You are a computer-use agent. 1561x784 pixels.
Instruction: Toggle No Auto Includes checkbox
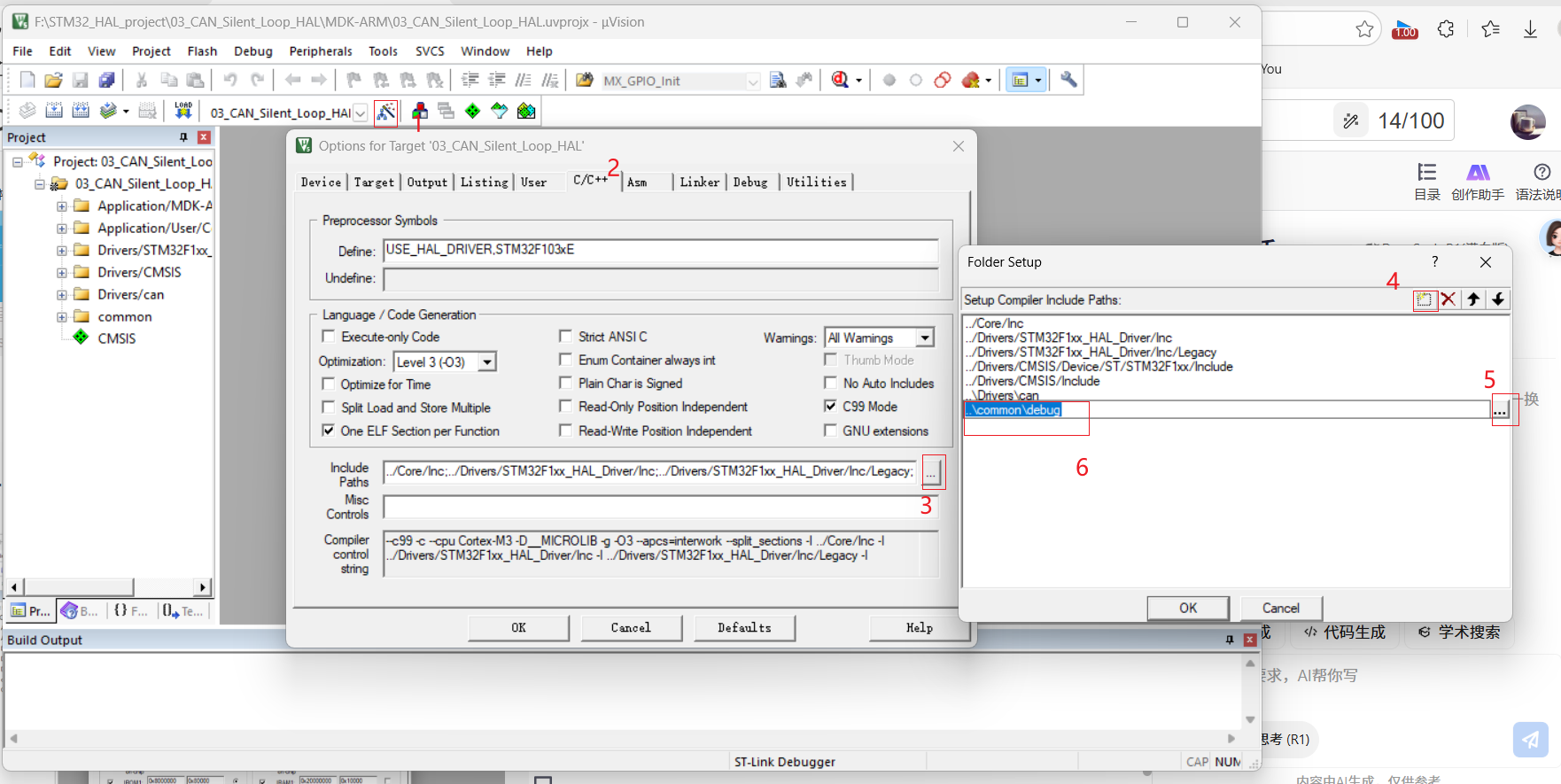coord(830,383)
